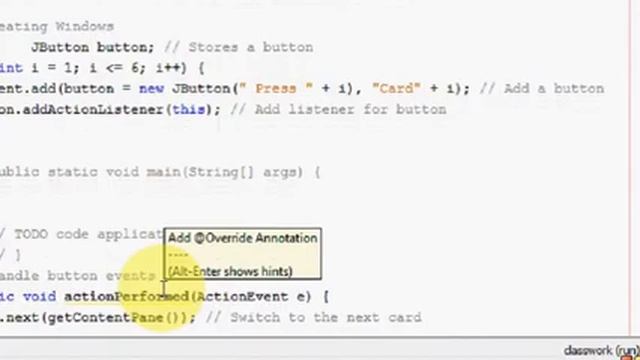This screenshot has width=640, height=360.
Task: Click the "// Switch to the next card" comment
Action: click(313, 318)
